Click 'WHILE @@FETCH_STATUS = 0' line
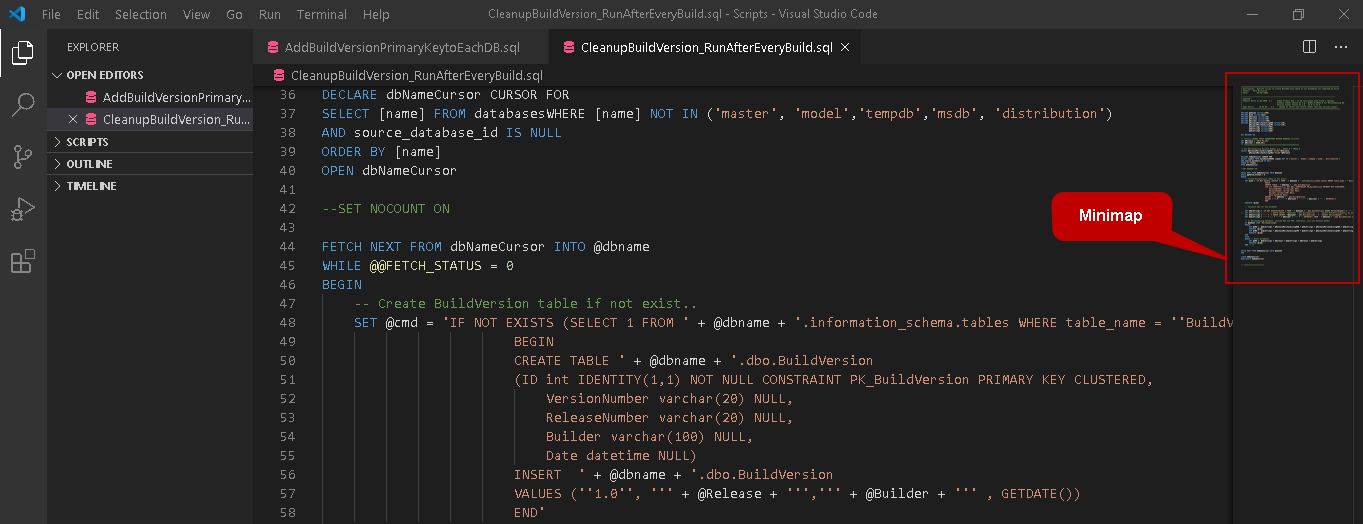1363x524 pixels. click(418, 266)
